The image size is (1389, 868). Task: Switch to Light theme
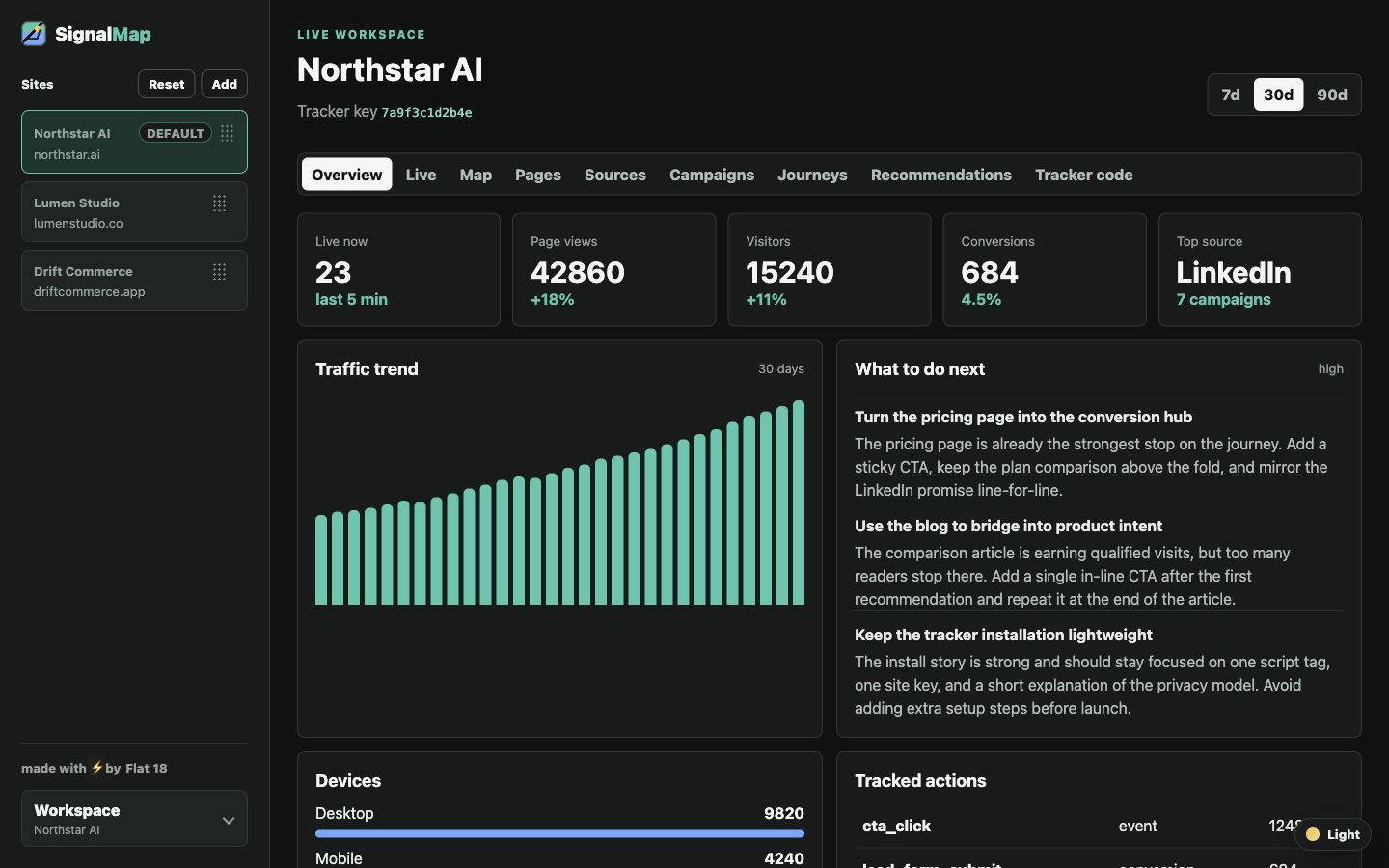[x=1333, y=834]
